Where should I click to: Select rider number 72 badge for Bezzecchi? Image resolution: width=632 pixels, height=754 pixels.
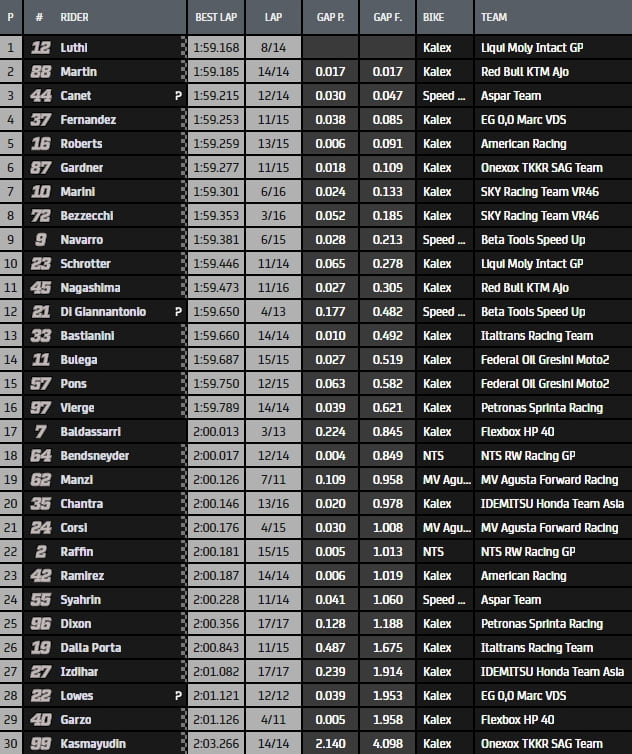[x=41, y=216]
